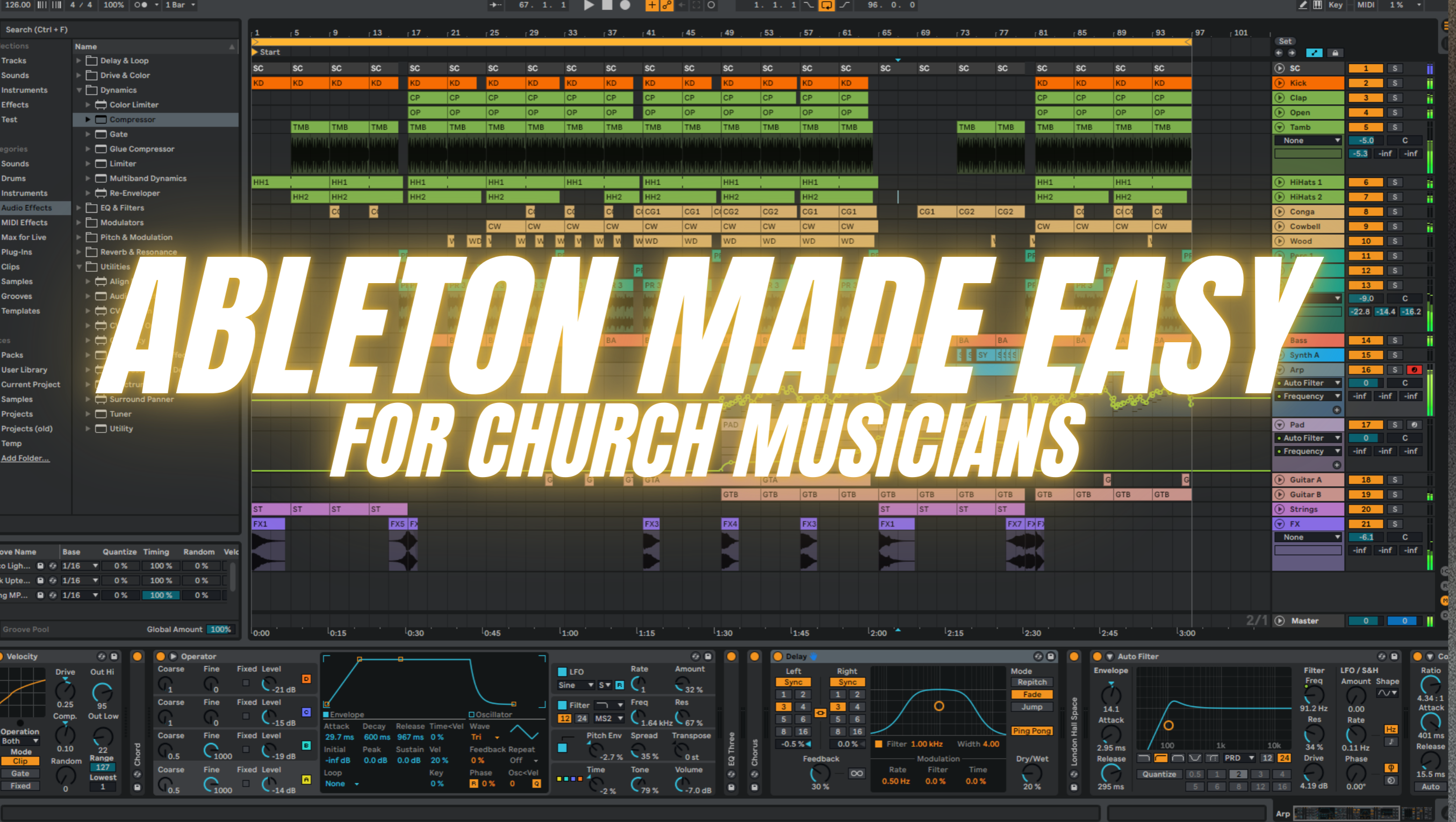Viewport: 1456px width, 822px height.
Task: Expand the Delay & Loop folder
Action: click(x=78, y=61)
